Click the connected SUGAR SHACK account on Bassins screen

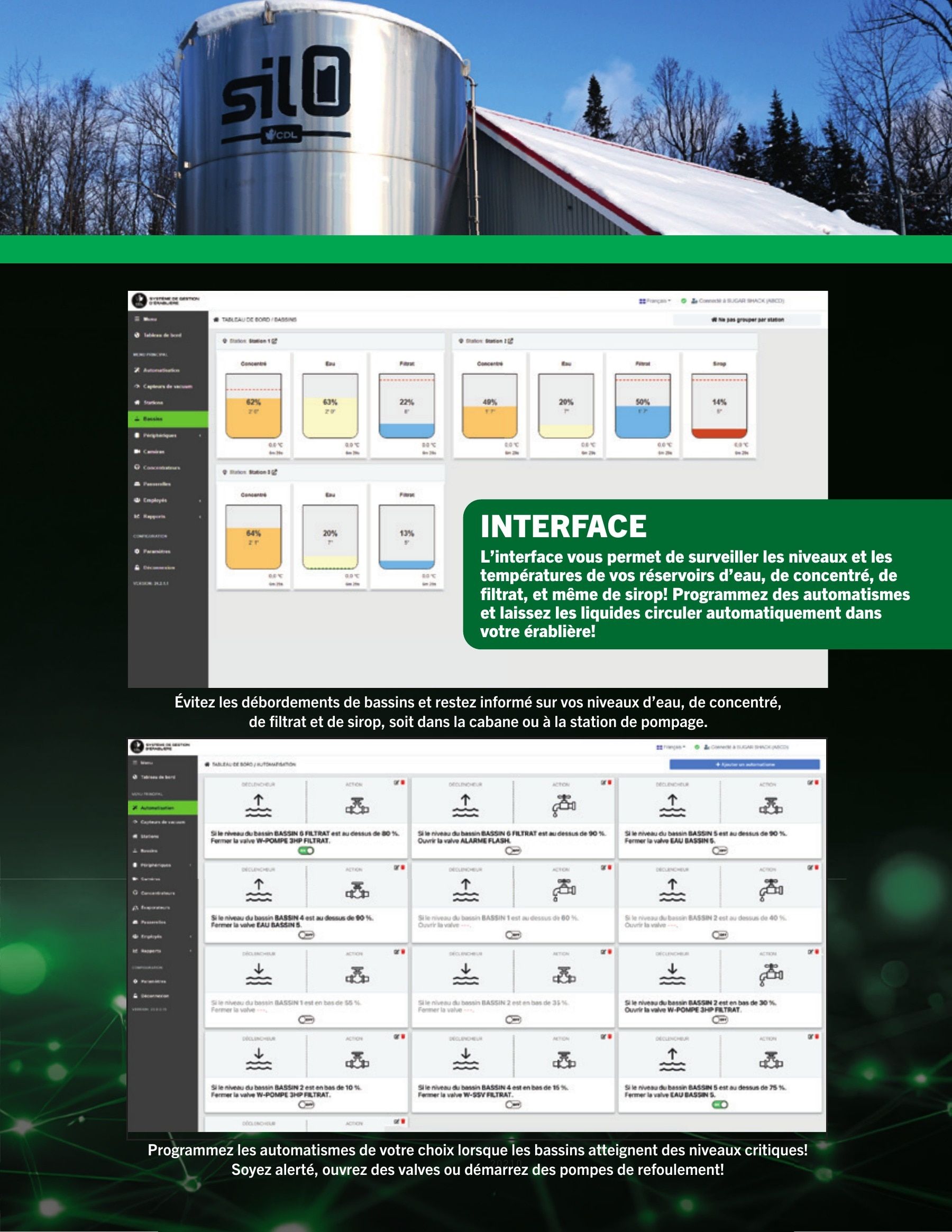click(x=738, y=301)
